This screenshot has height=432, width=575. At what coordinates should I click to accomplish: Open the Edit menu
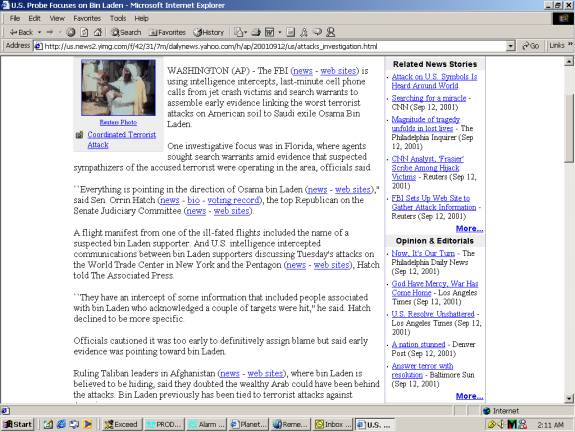34,18
